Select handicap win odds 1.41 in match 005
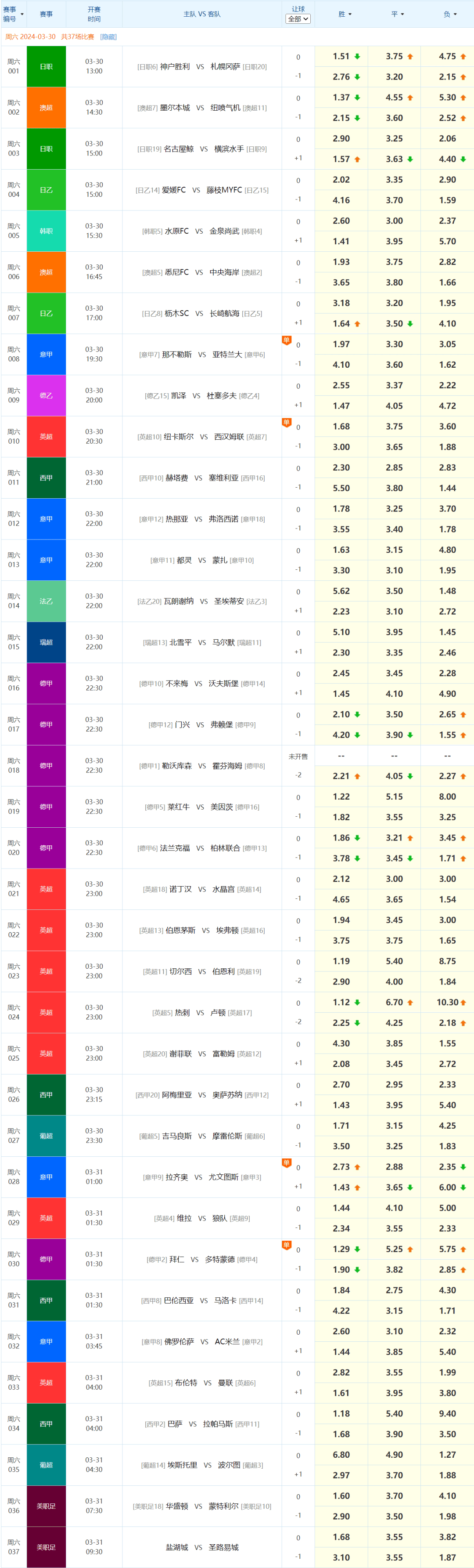 coord(341,242)
